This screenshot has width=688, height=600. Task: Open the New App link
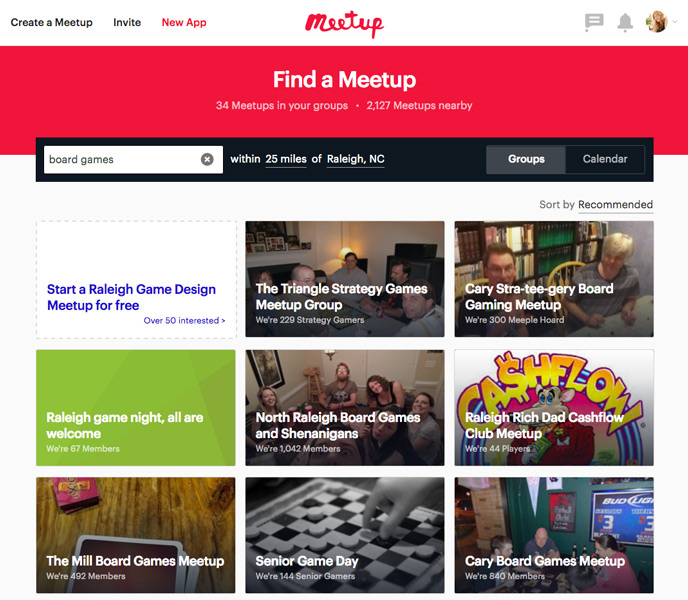tap(184, 22)
